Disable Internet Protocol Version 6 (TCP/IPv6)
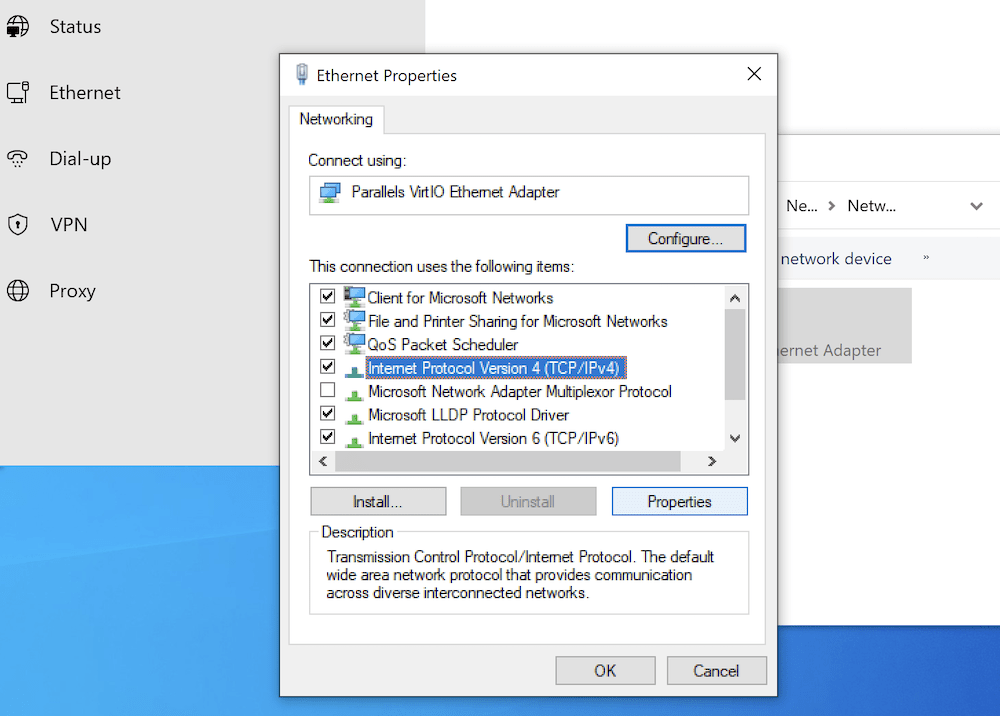 [328, 438]
